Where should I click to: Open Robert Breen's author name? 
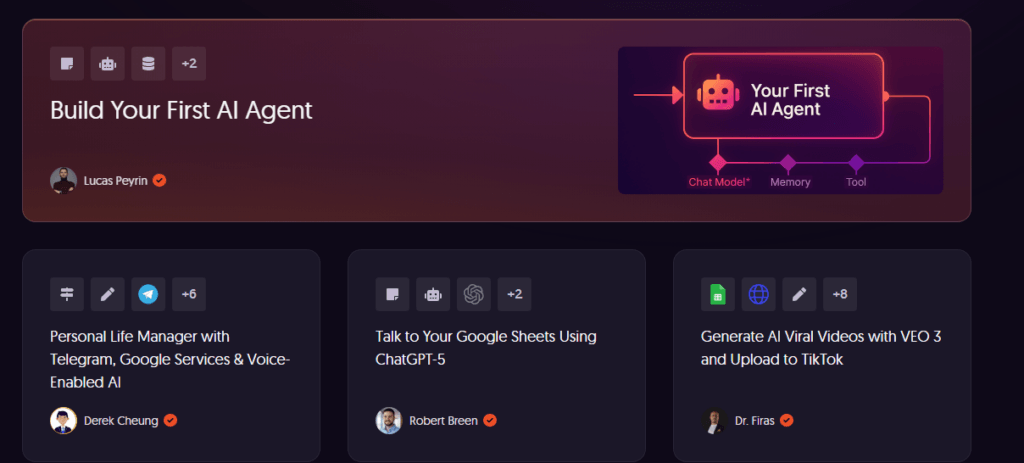443,421
